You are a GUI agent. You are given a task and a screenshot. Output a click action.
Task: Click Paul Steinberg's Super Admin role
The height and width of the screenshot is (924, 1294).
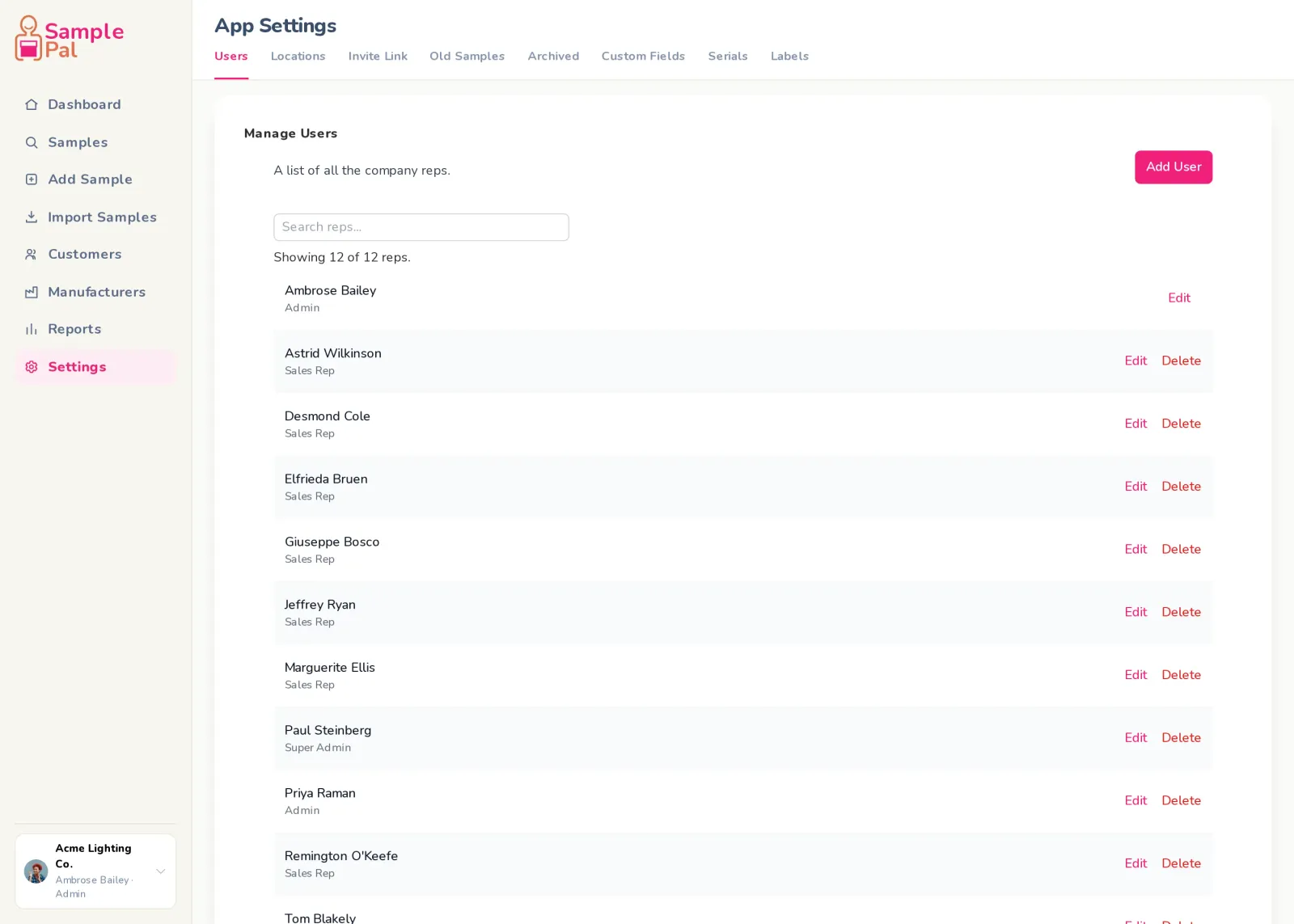[x=318, y=748]
